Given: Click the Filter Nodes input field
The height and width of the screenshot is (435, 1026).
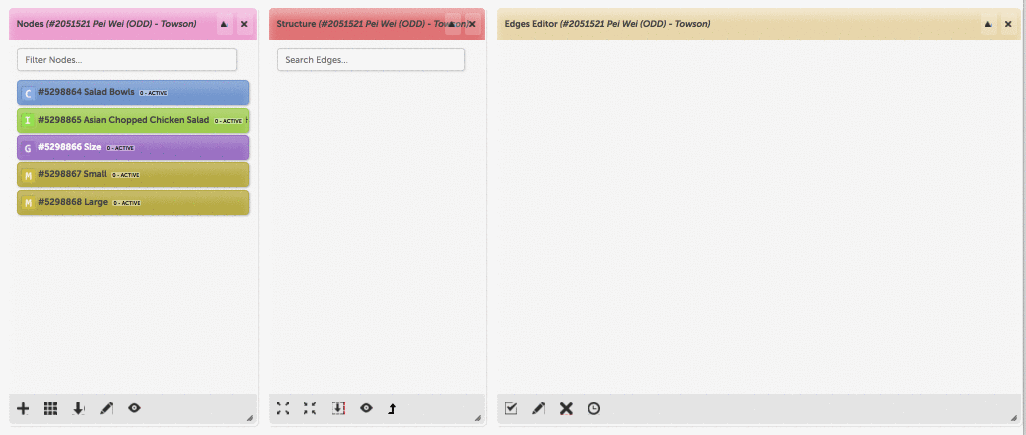Looking at the screenshot, I should coord(127,60).
